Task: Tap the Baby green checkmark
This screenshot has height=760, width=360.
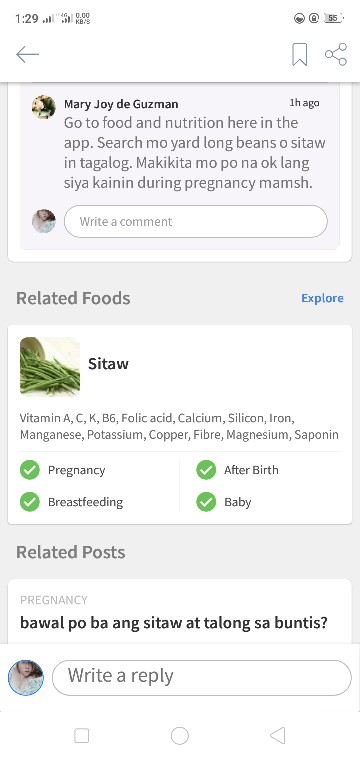Action: [x=206, y=502]
